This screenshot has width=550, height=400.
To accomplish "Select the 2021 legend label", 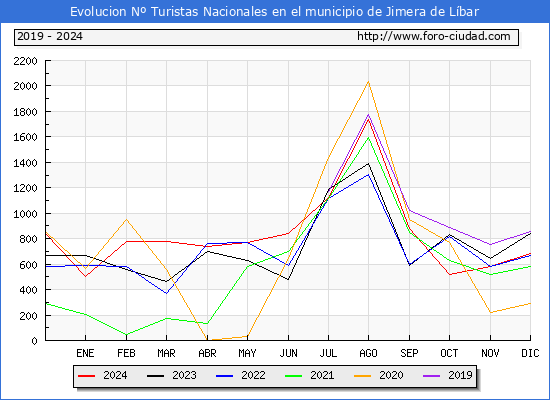I will pyautogui.click(x=322, y=375).
